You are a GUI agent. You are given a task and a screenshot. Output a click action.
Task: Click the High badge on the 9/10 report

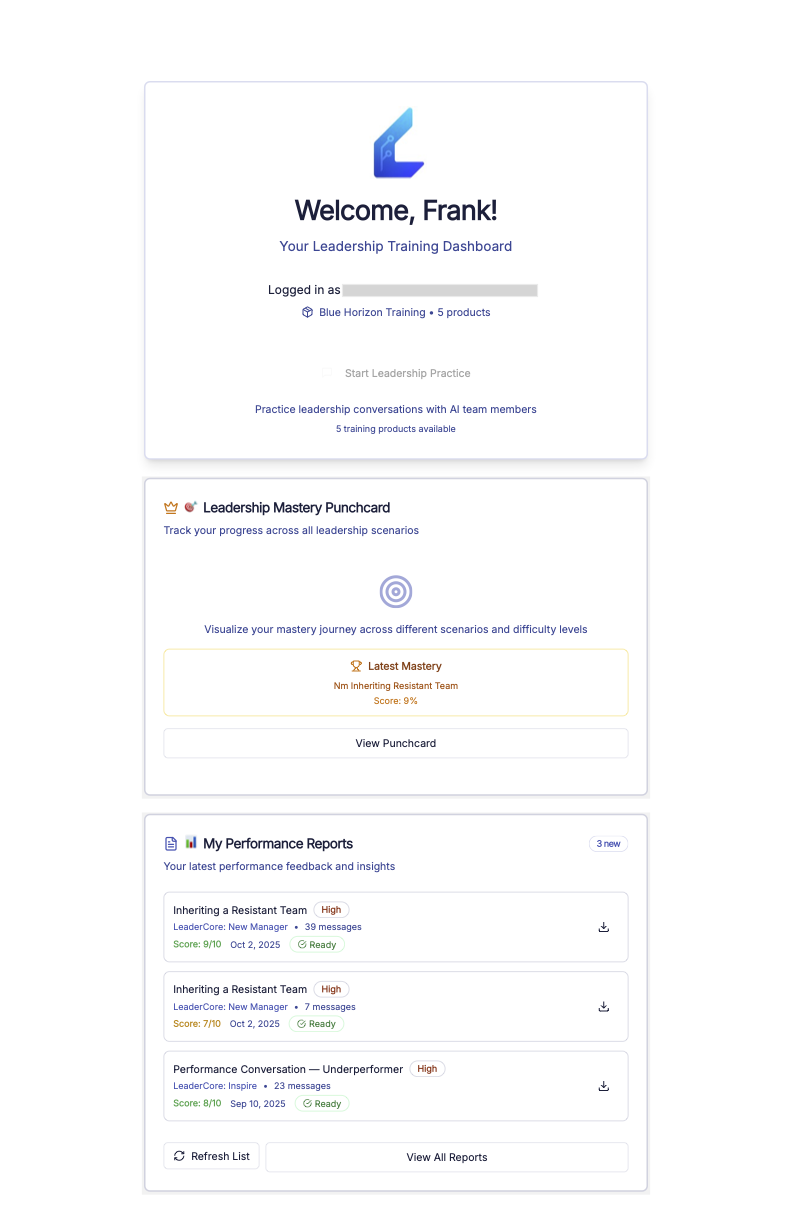pos(331,910)
